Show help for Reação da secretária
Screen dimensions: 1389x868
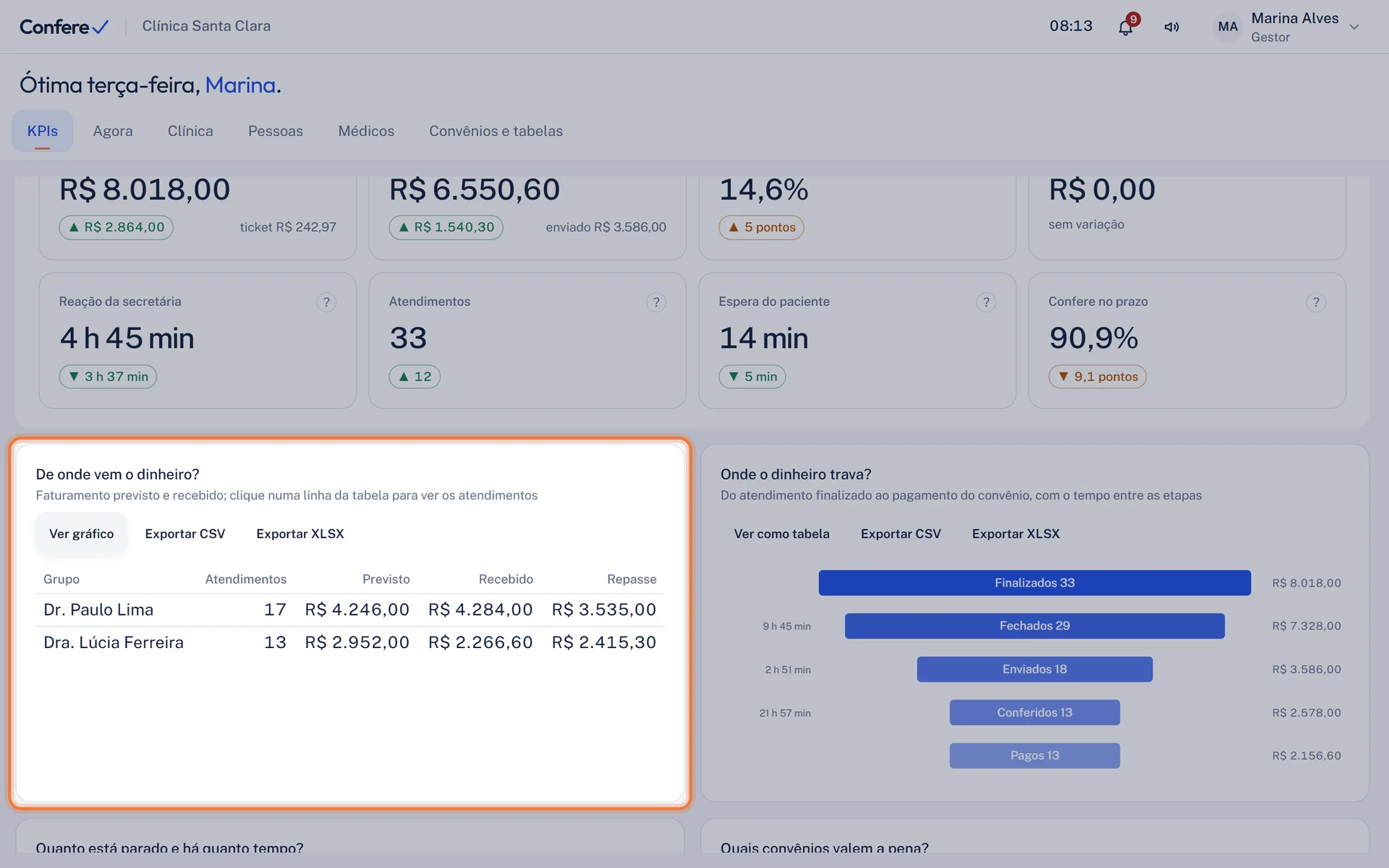click(x=326, y=302)
